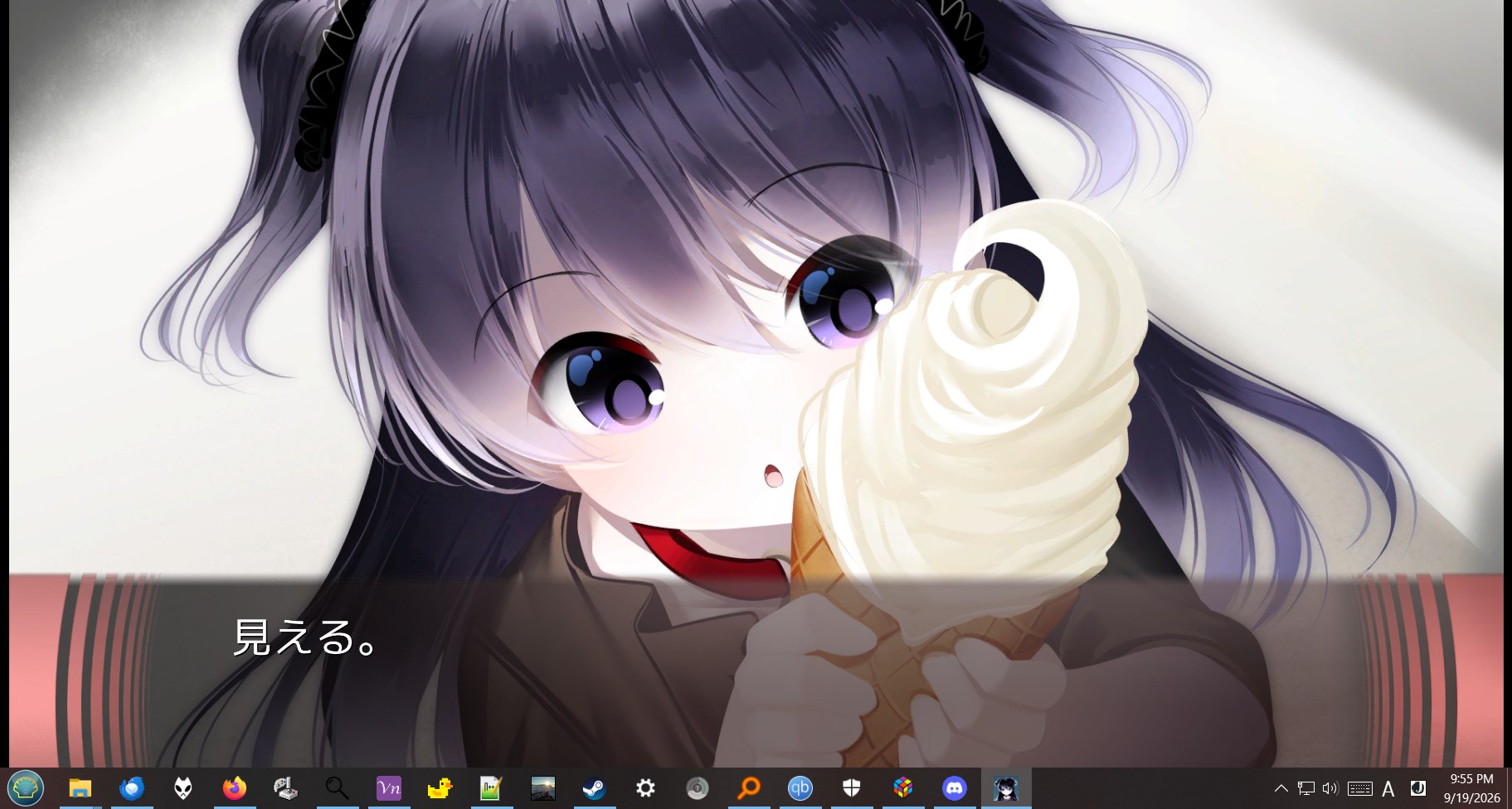Screen dimensions: 1512x809
Task: Open the volume speaker control
Action: tap(1330, 788)
